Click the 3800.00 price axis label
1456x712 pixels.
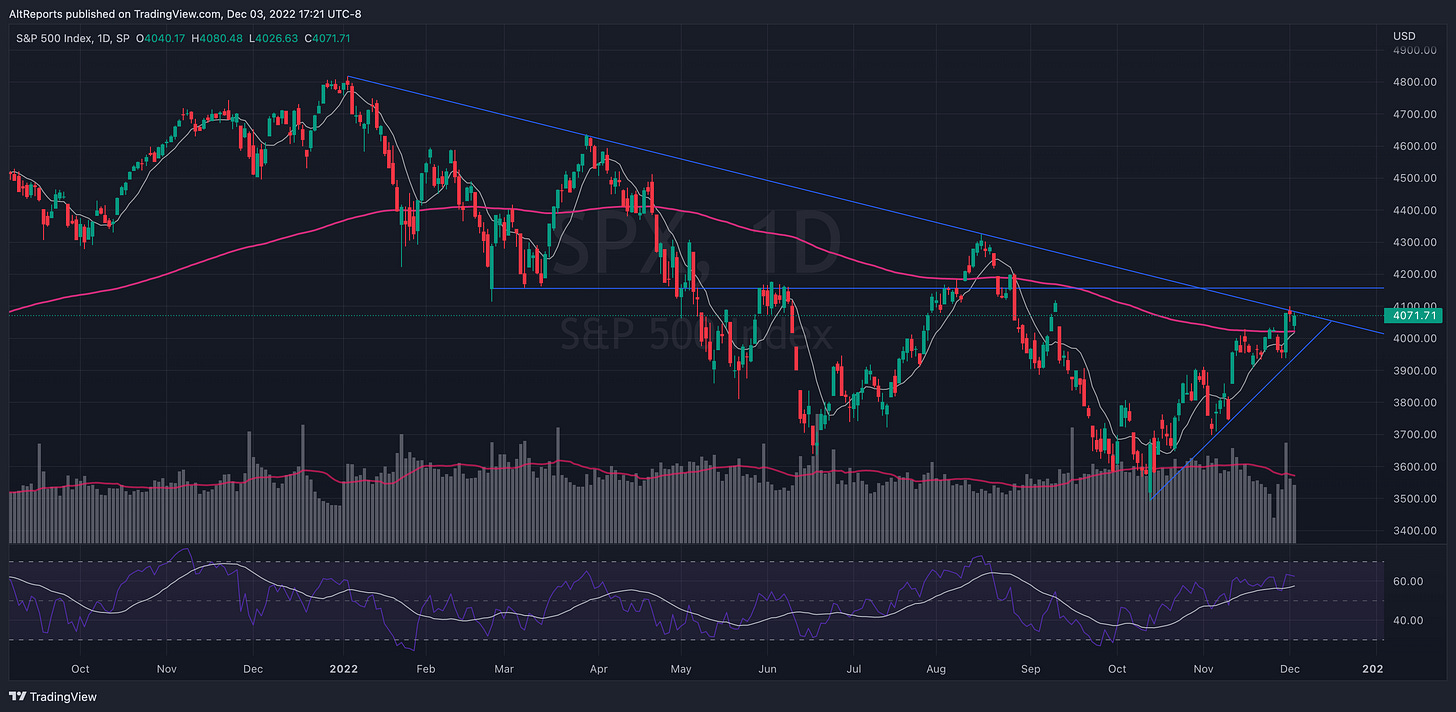[x=1415, y=402]
